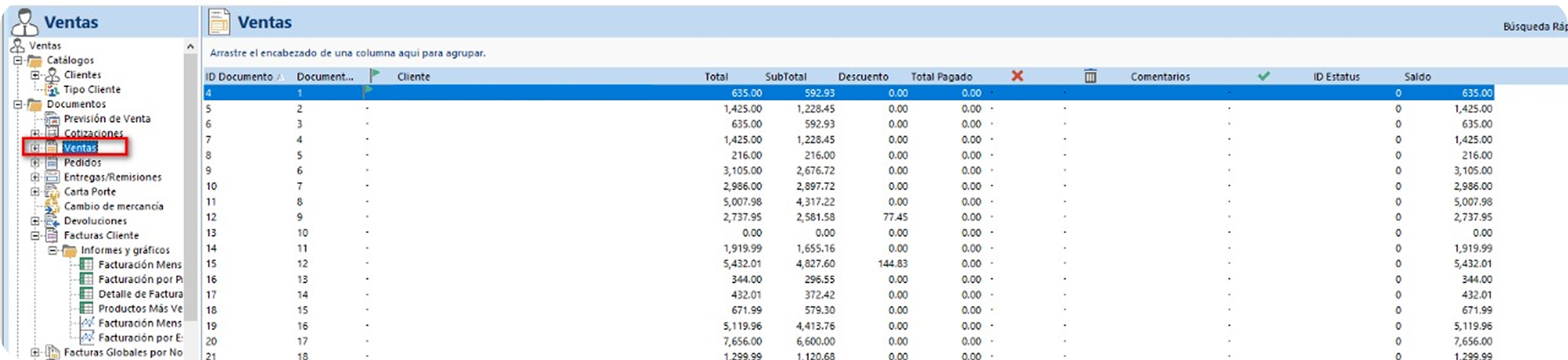This screenshot has width=1568, height=360.
Task: Select row with total 3,105.00
Action: coord(848,171)
